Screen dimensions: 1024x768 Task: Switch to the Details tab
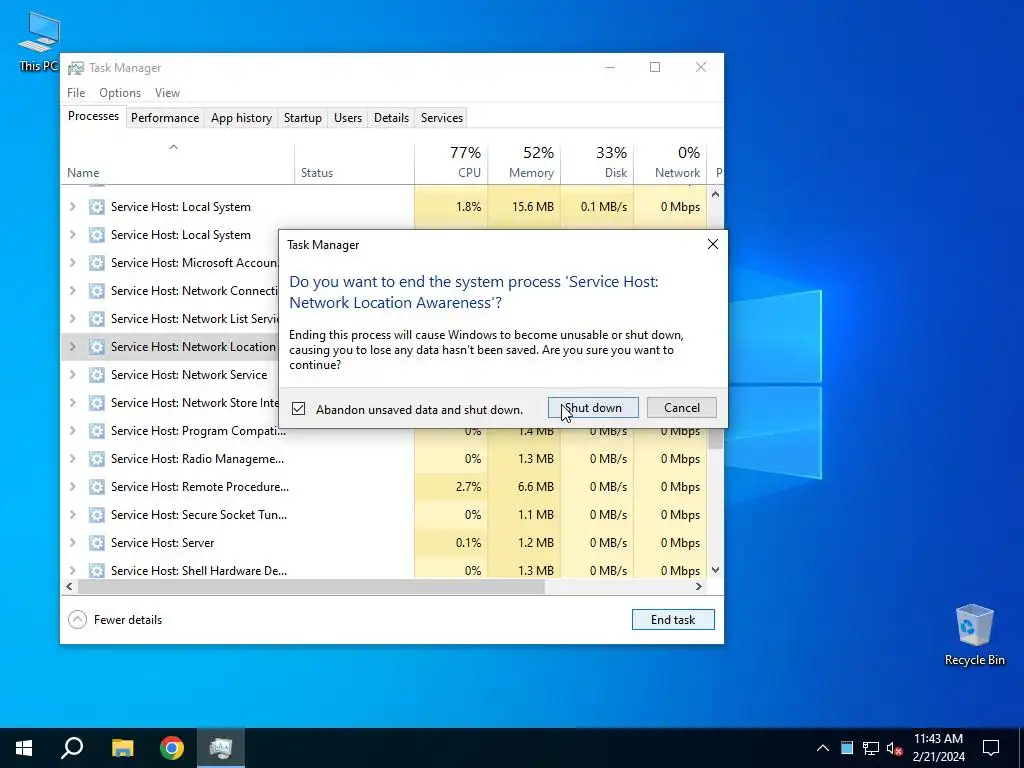[x=391, y=118]
